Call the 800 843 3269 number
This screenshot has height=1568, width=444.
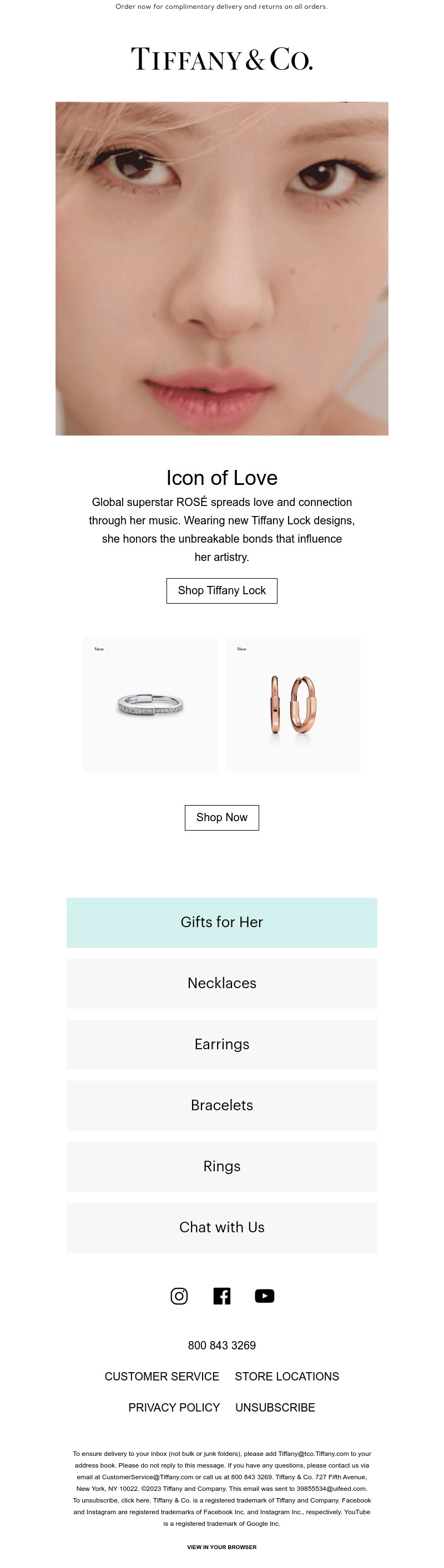221,1345
